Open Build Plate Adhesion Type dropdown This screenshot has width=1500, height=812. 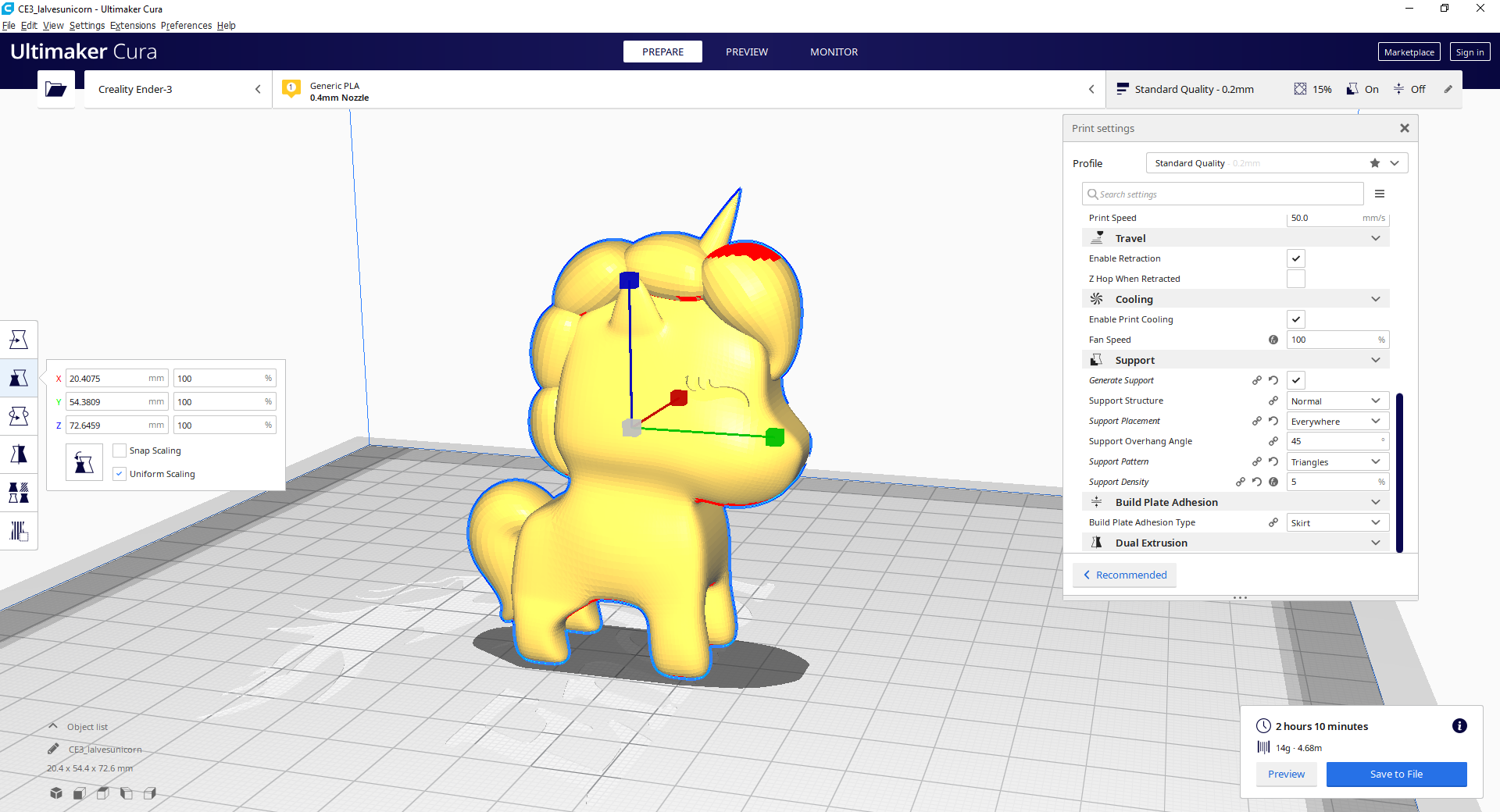(x=1337, y=522)
